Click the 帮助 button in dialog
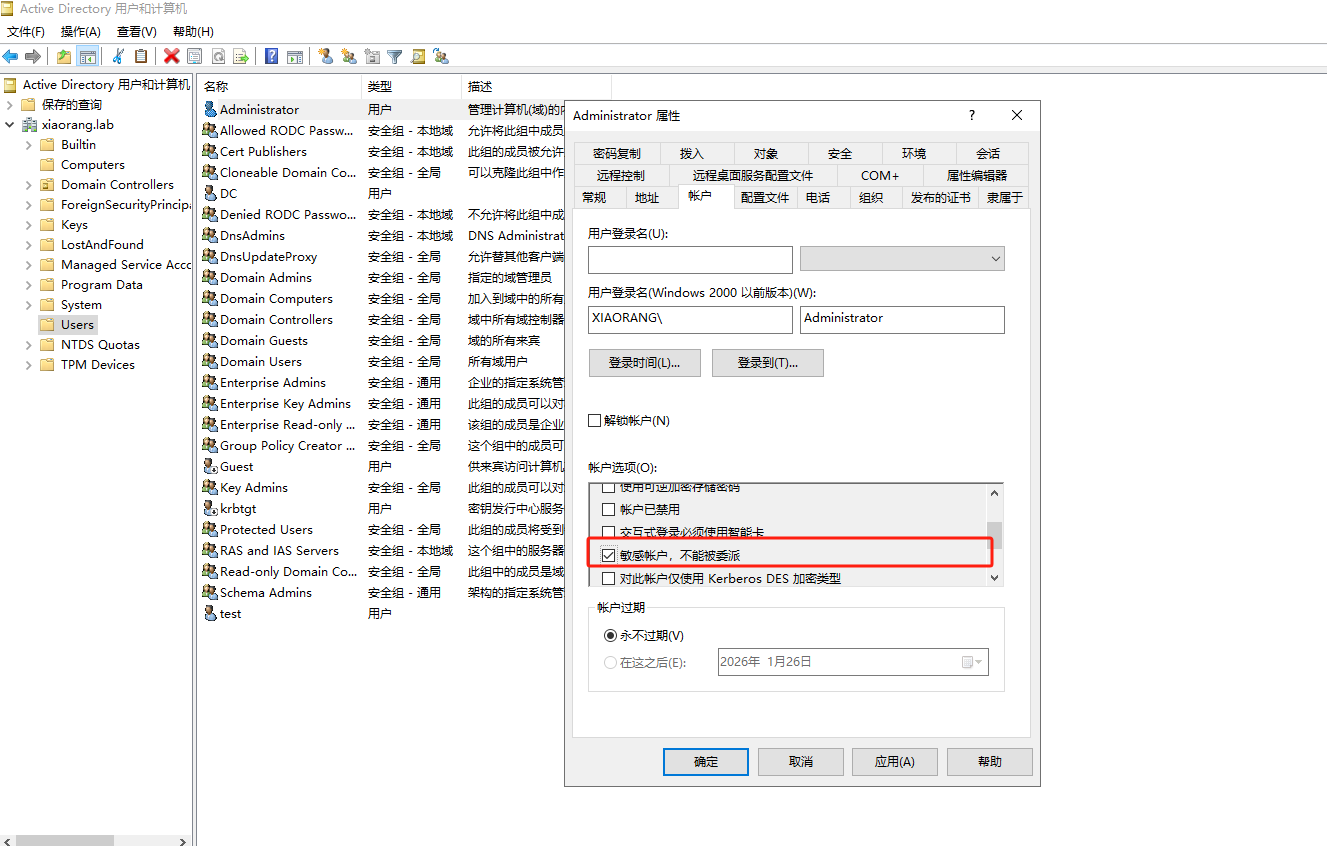Image resolution: width=1327 pixels, height=846 pixels. [989, 761]
